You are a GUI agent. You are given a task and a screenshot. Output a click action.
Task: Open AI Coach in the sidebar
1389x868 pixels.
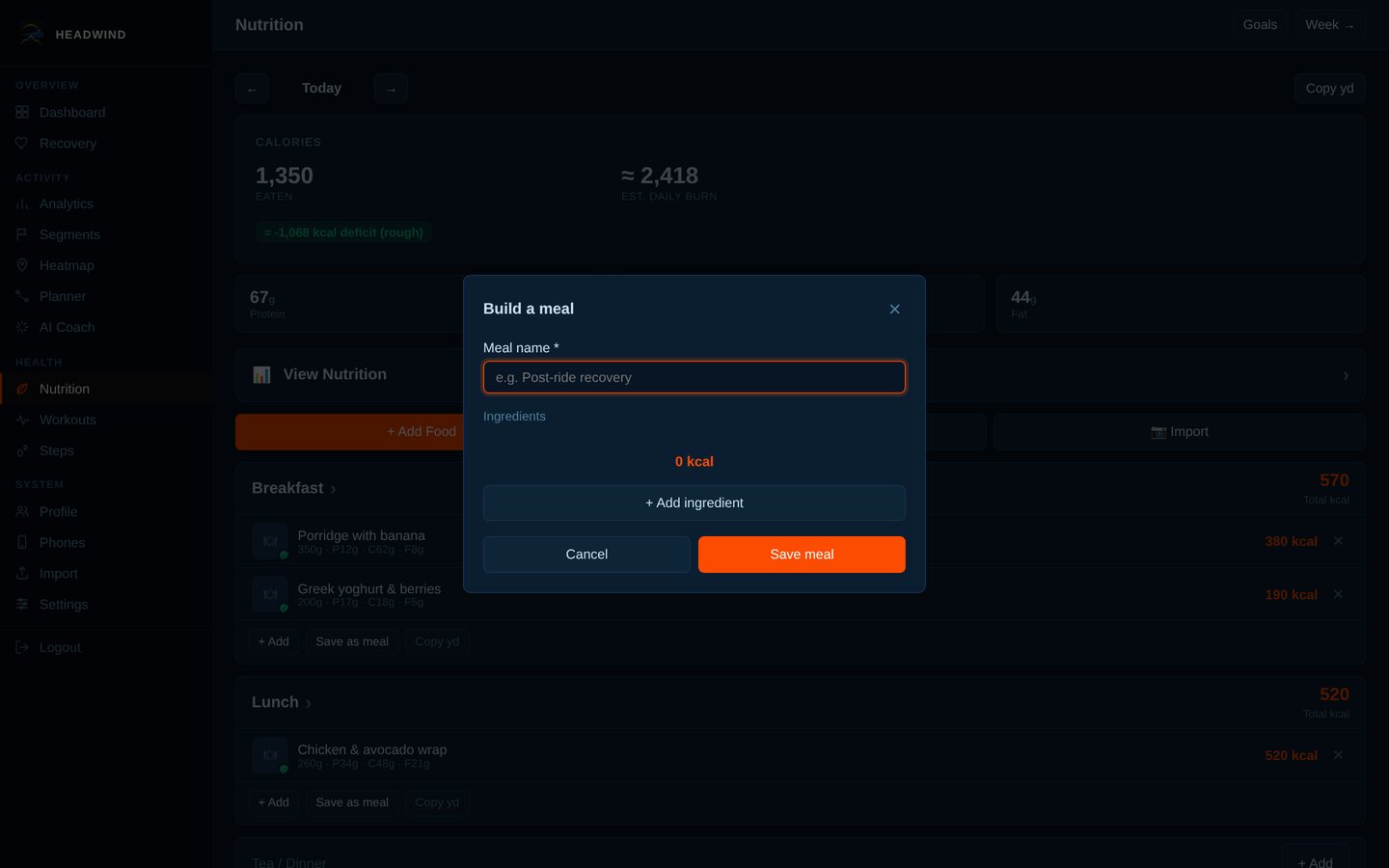tap(106, 328)
